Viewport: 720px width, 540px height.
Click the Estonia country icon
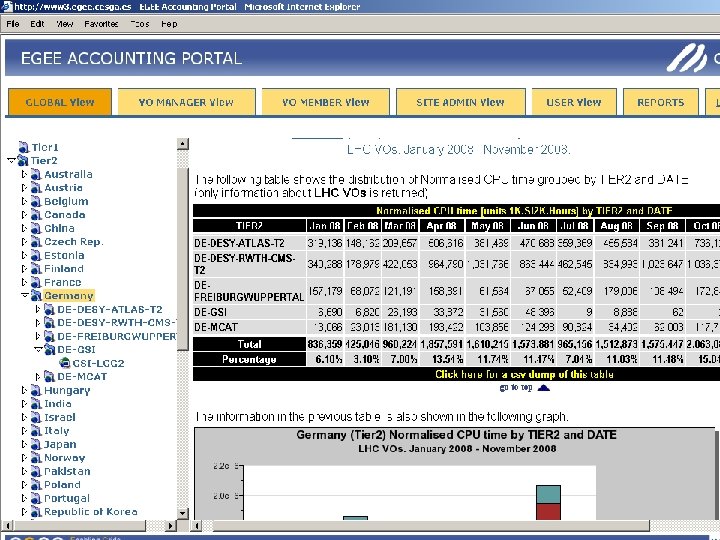pyautogui.click(x=36, y=255)
